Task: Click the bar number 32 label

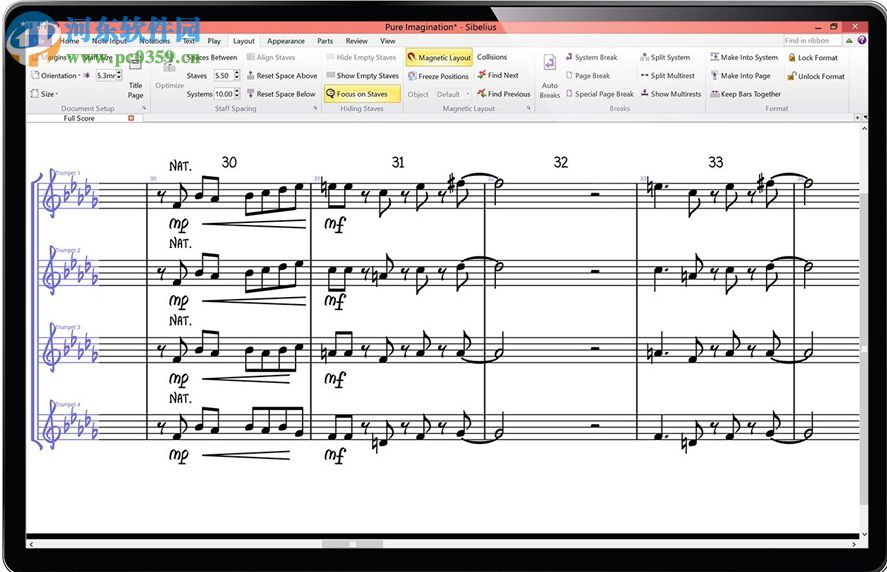Action: tap(560, 162)
